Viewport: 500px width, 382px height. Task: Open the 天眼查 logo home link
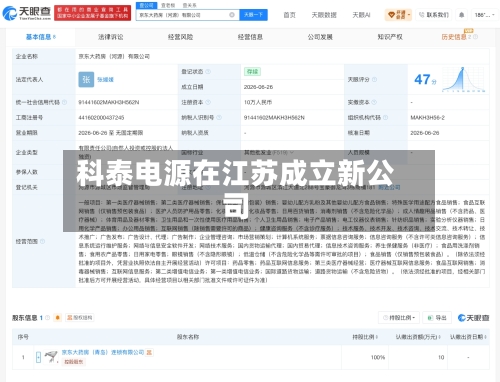27,13
